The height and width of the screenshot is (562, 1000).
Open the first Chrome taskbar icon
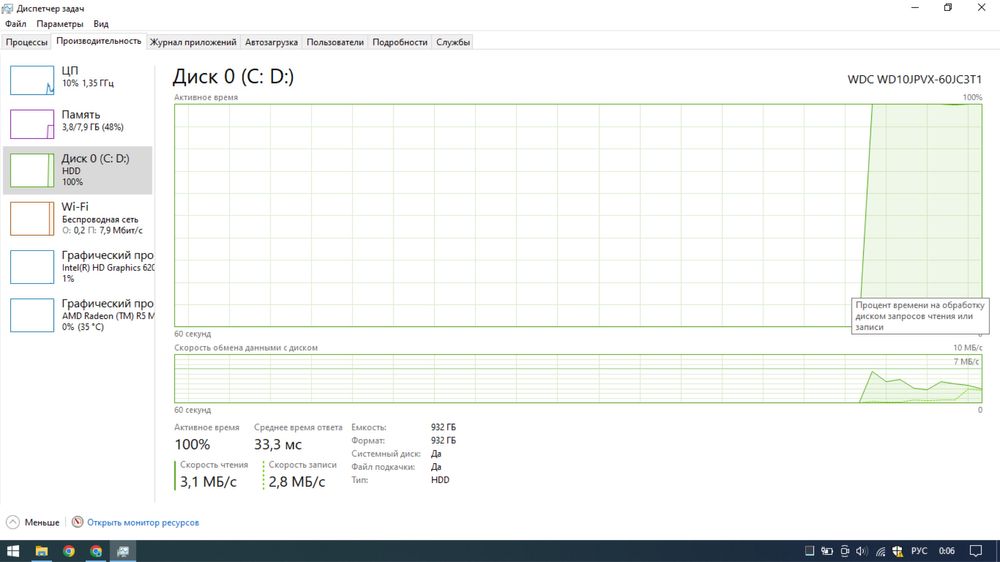(x=69, y=551)
